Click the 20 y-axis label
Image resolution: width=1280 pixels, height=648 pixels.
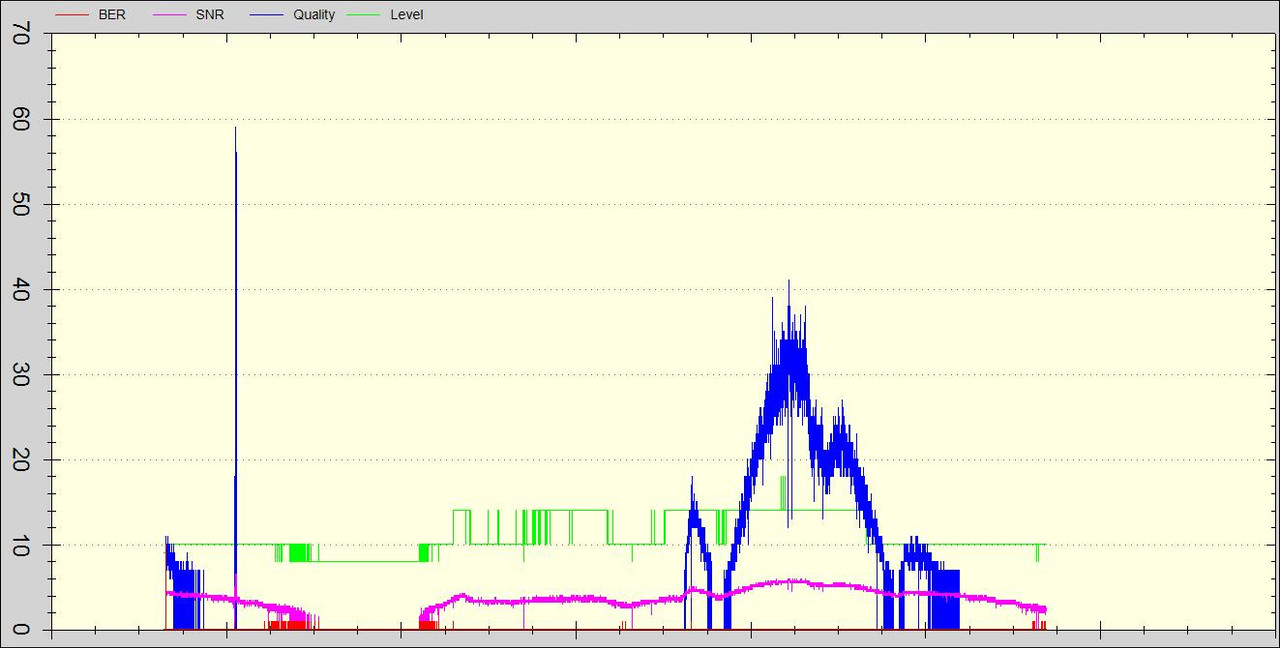19,460
